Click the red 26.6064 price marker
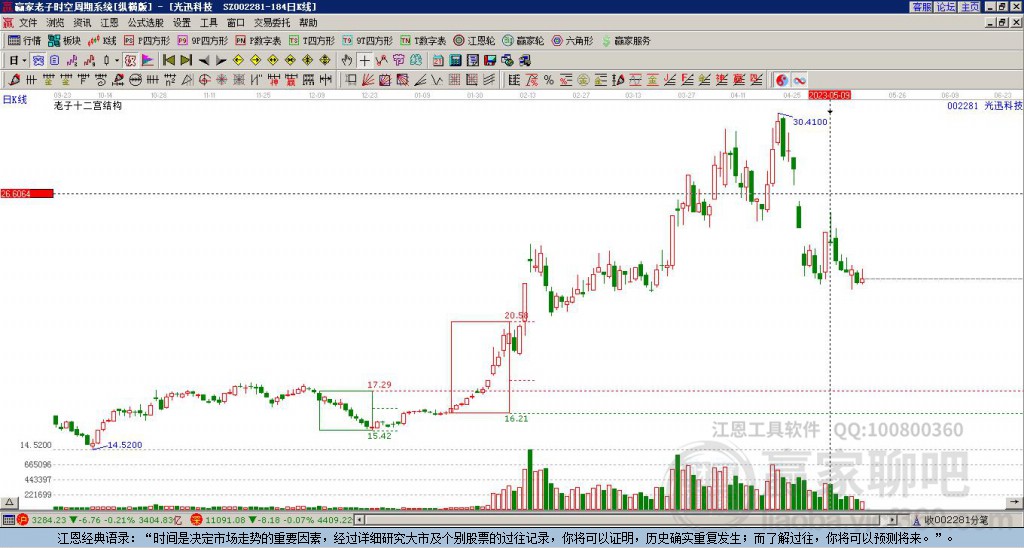 click(x=27, y=193)
